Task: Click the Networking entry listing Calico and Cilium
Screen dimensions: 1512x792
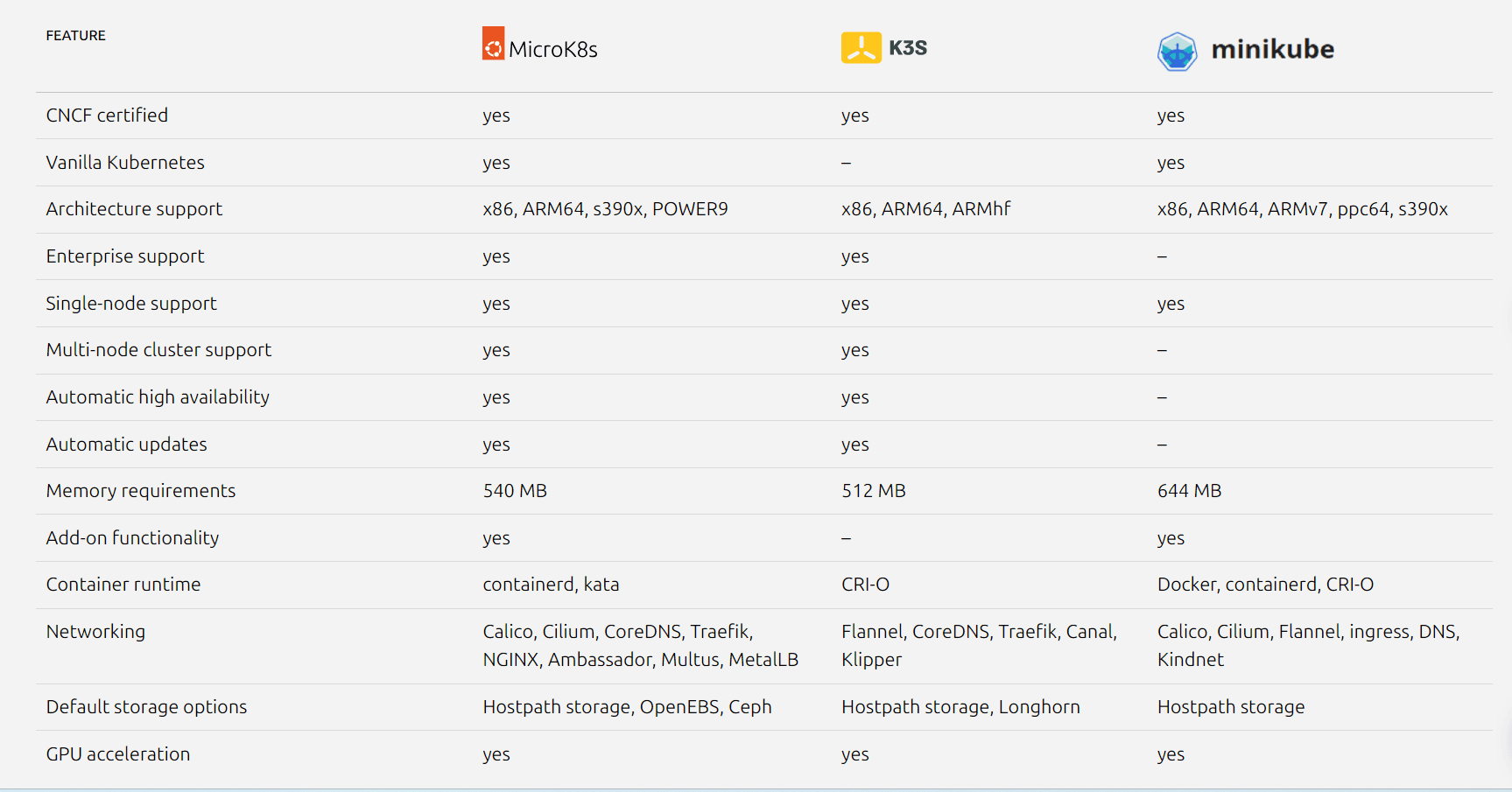Action: pos(641,645)
